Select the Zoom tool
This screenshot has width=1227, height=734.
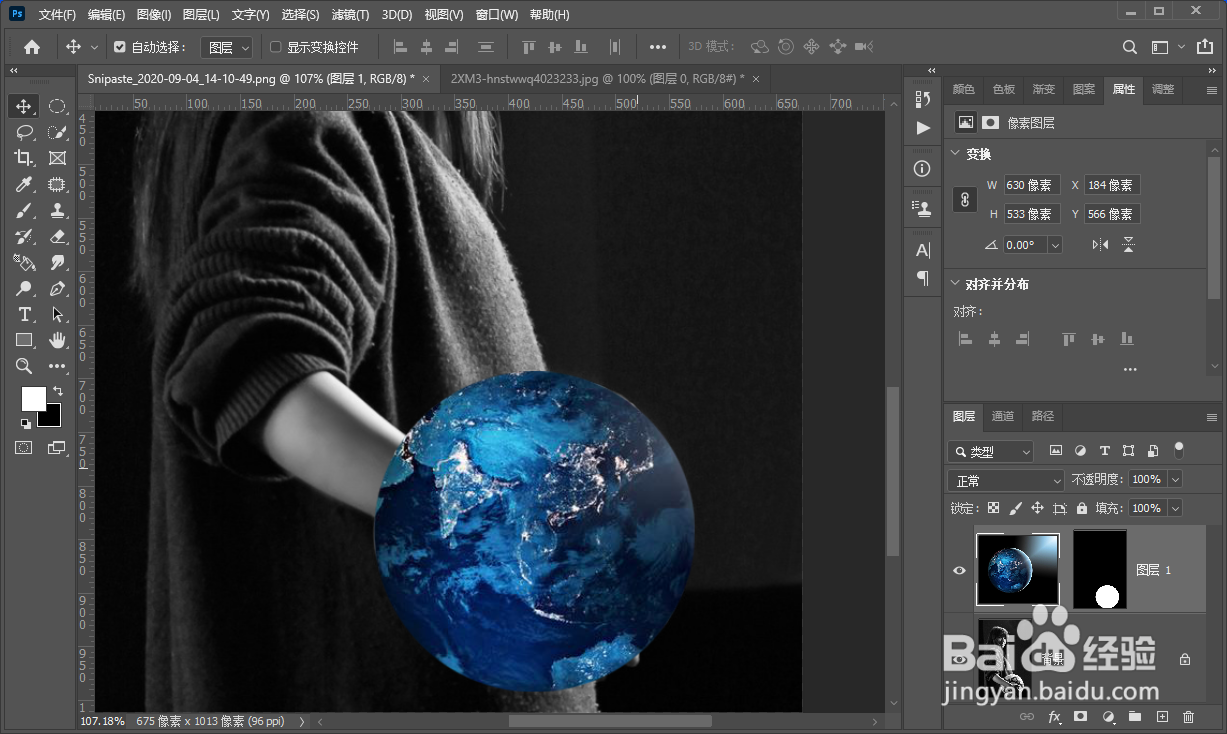24,366
